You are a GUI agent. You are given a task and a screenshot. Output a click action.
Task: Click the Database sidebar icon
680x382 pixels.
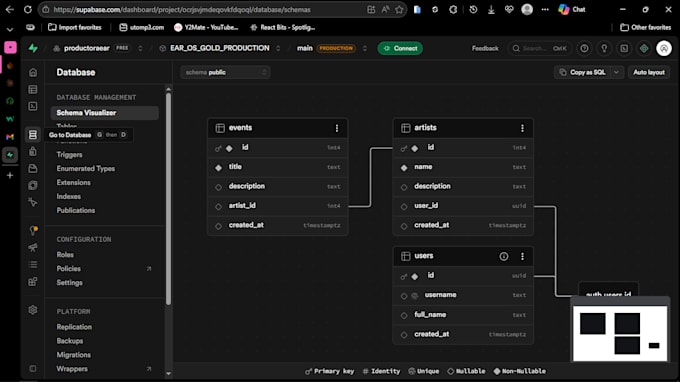coord(33,134)
